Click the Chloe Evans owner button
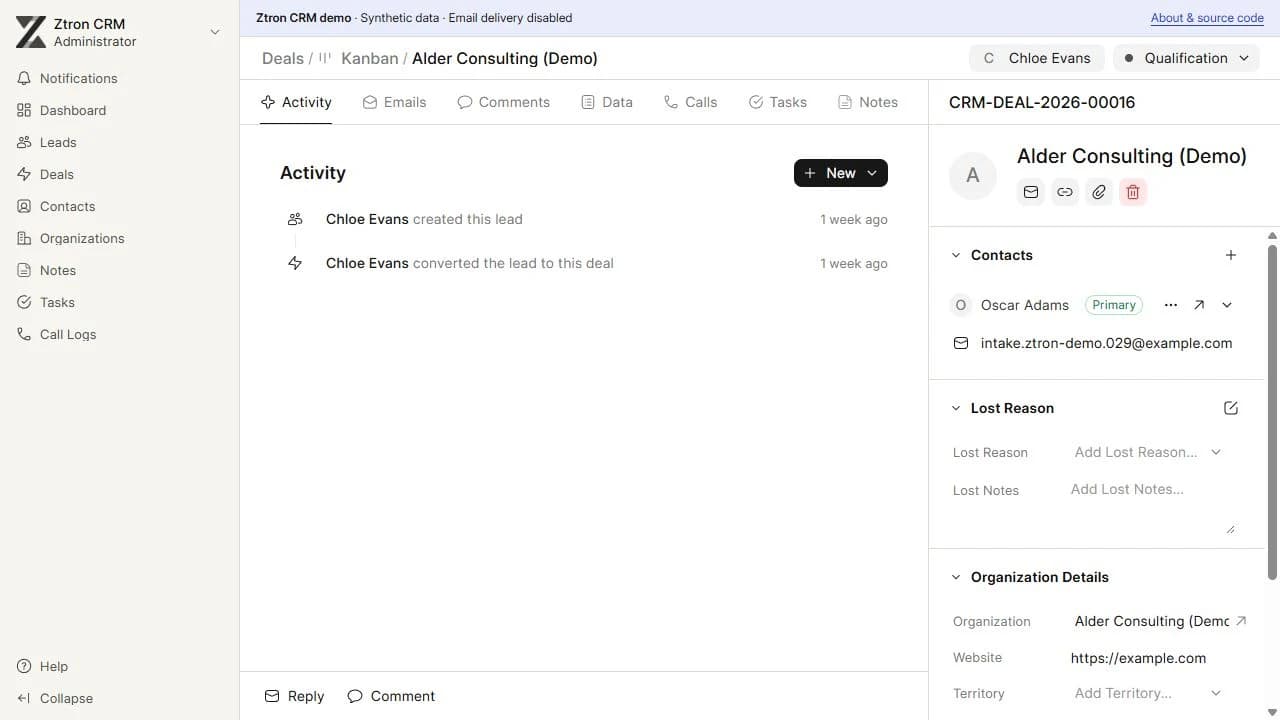 [1037, 58]
